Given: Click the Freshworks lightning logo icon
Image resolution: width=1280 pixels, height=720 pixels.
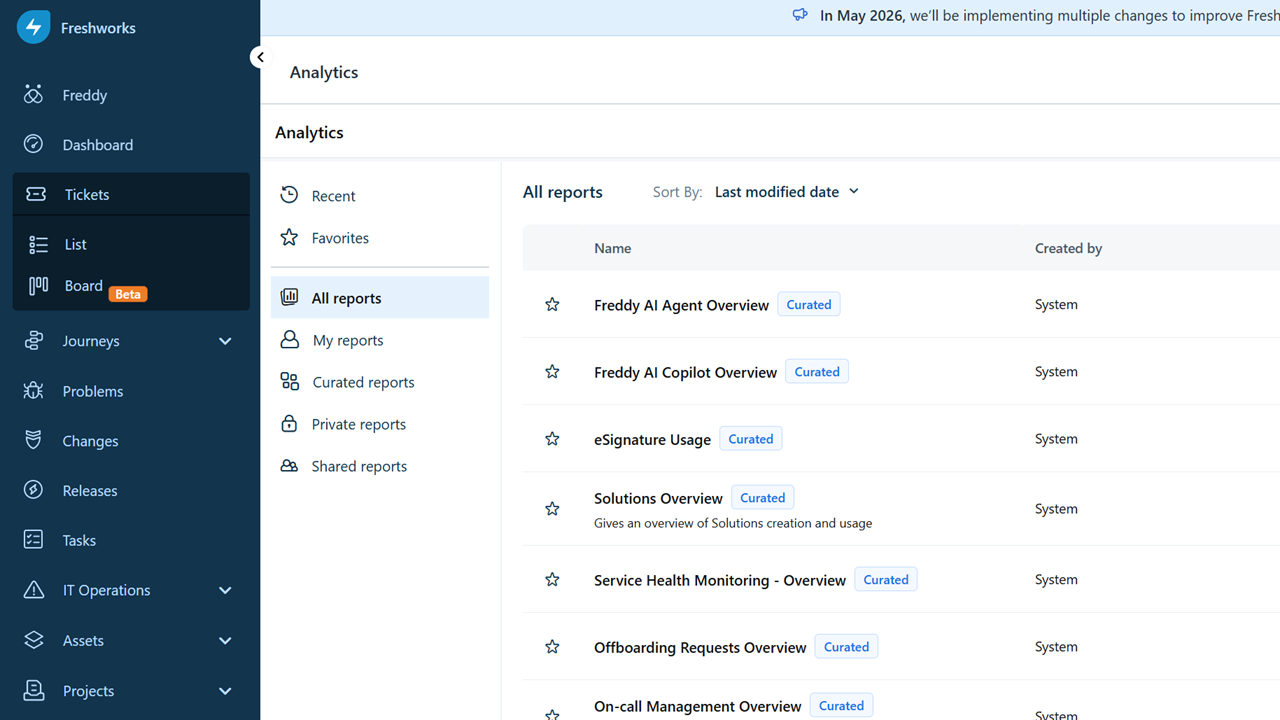Looking at the screenshot, I should [33, 27].
